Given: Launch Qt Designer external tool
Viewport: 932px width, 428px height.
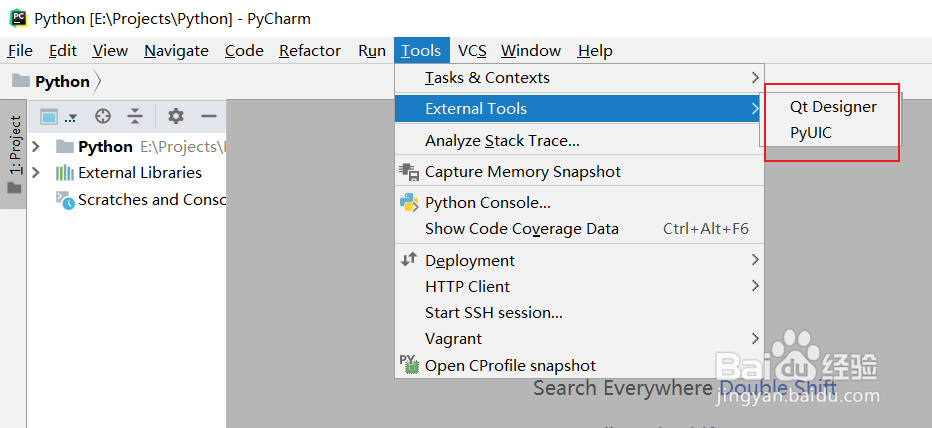Looking at the screenshot, I should pyautogui.click(x=833, y=107).
